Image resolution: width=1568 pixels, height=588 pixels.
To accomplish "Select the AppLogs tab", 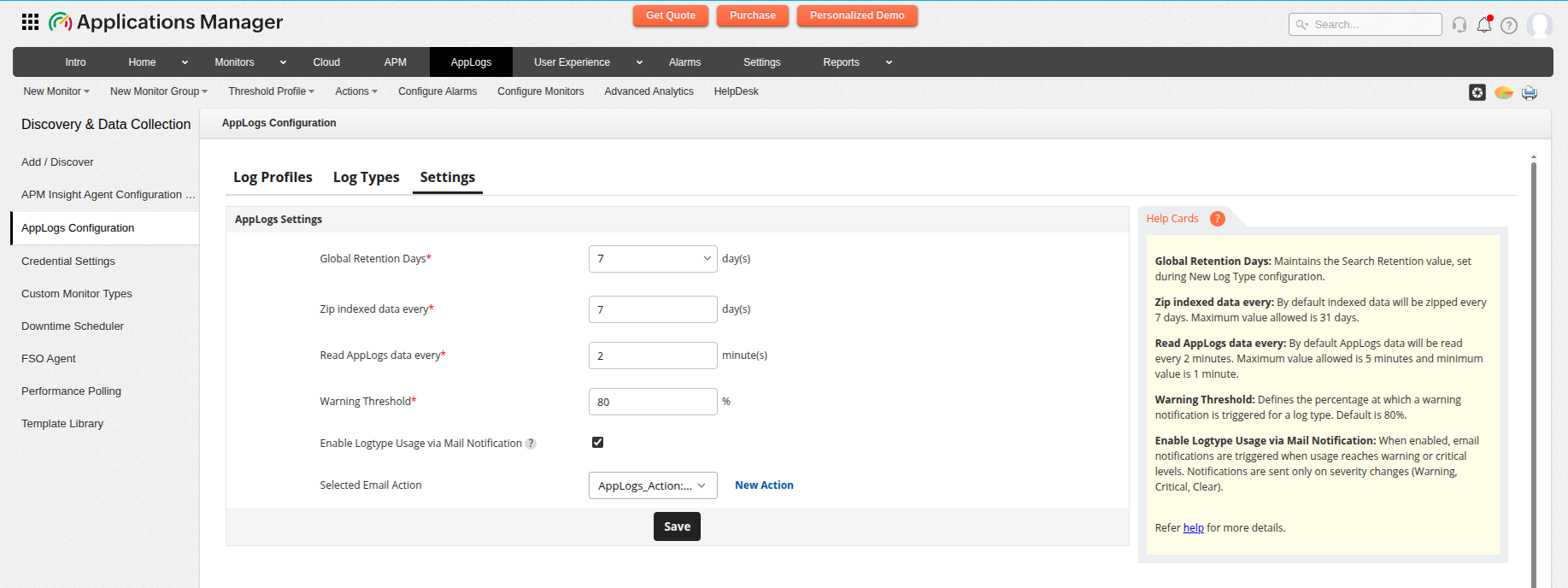I will click(x=471, y=62).
